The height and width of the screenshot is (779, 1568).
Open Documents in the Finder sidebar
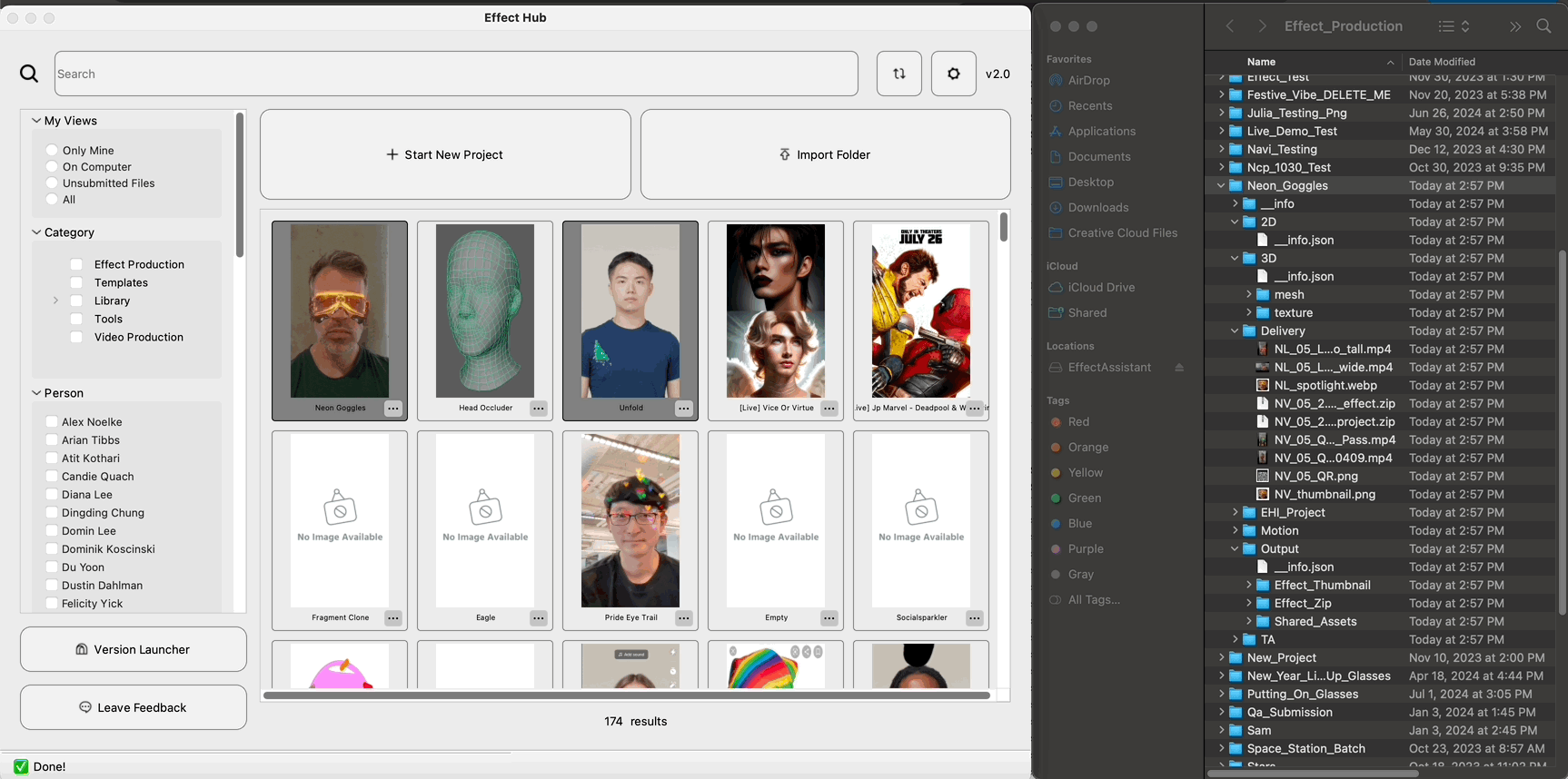(1099, 157)
